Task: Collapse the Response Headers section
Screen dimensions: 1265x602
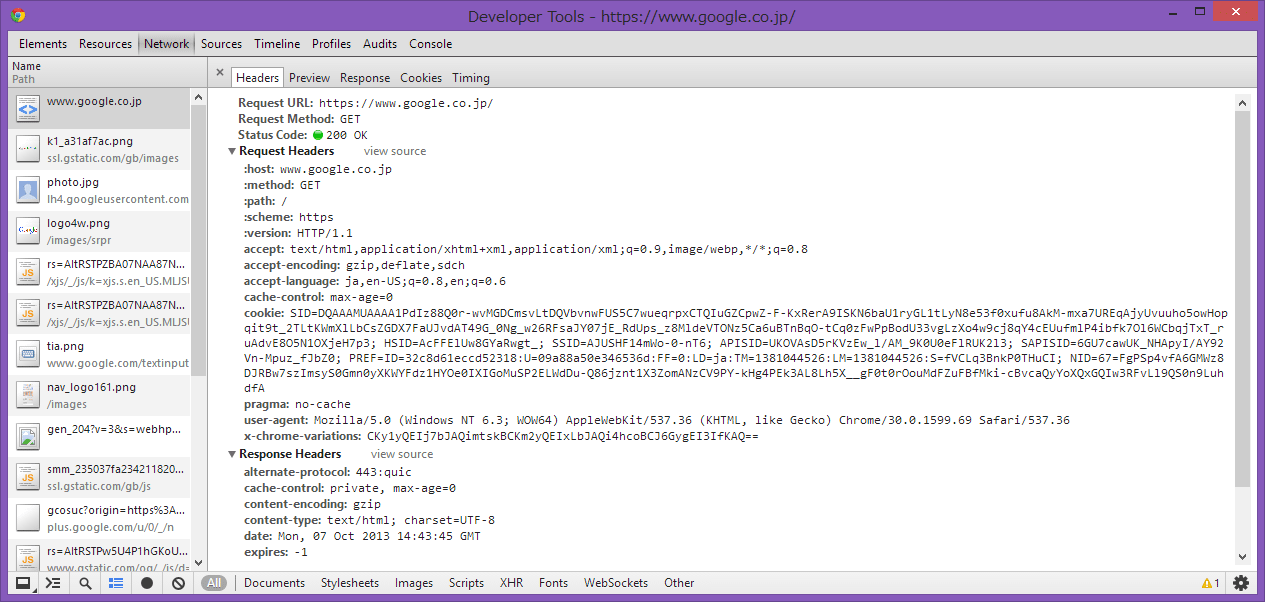Action: coord(233,455)
